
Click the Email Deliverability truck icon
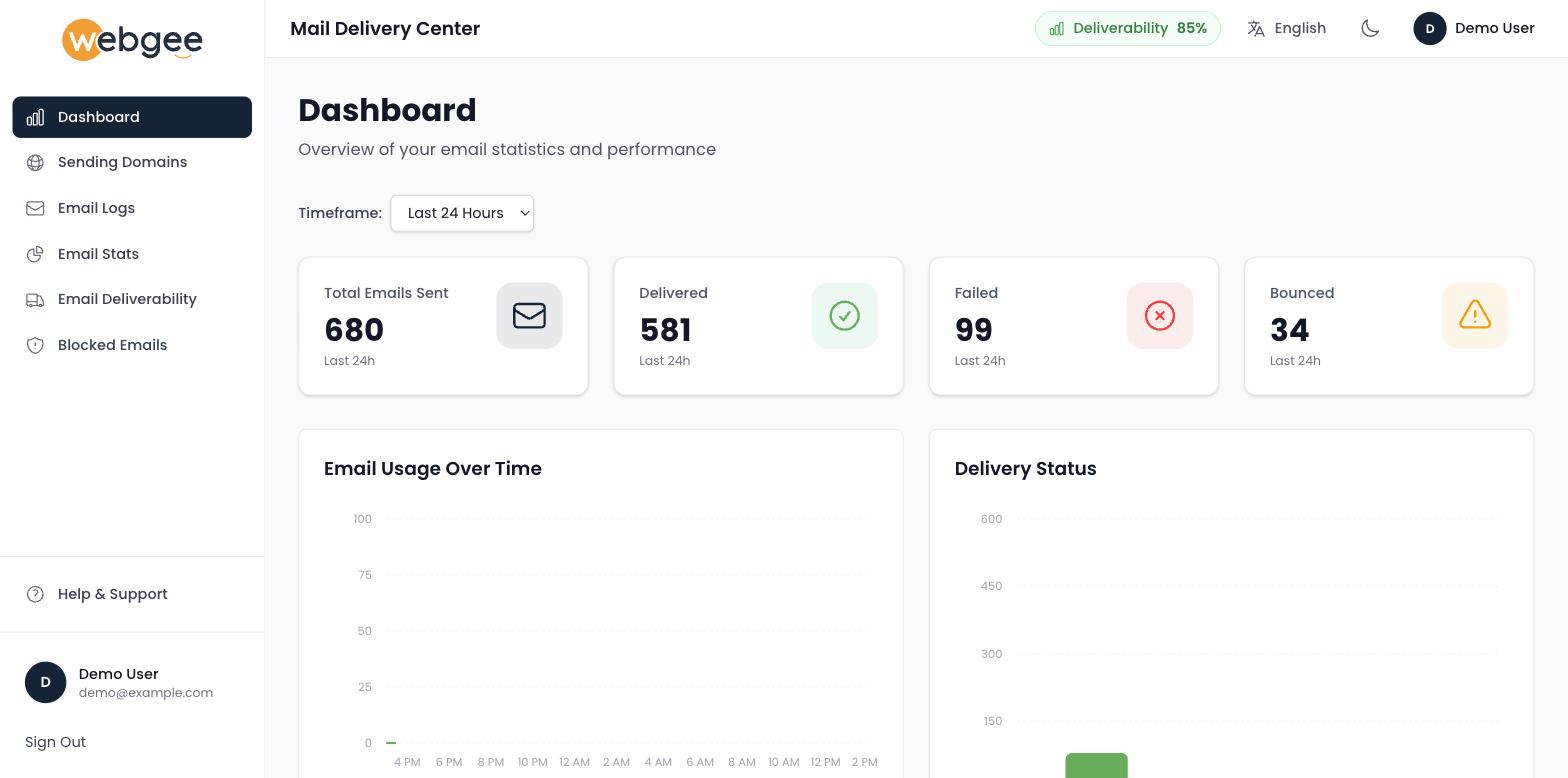pyautogui.click(x=35, y=299)
